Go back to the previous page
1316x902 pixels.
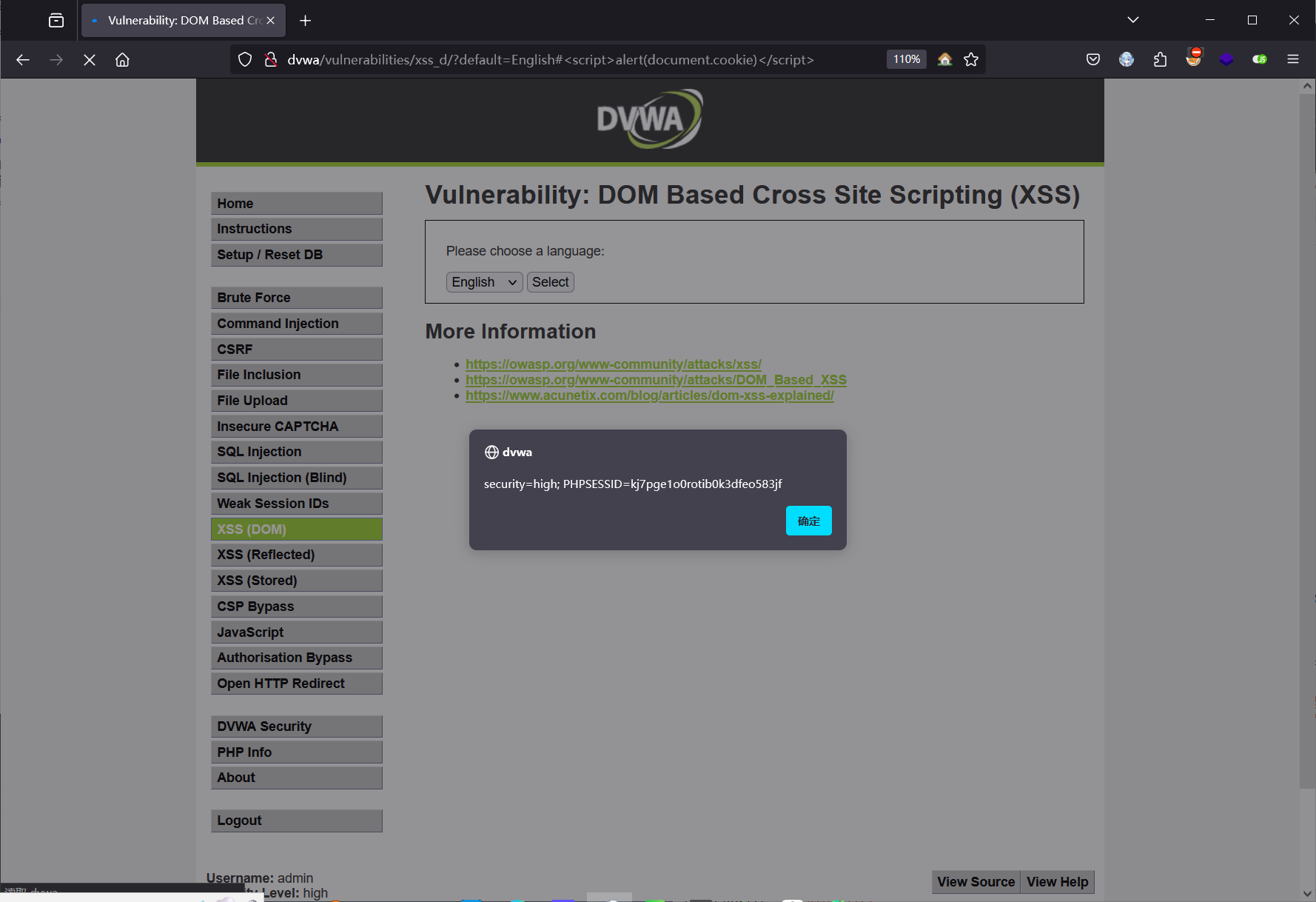point(23,60)
